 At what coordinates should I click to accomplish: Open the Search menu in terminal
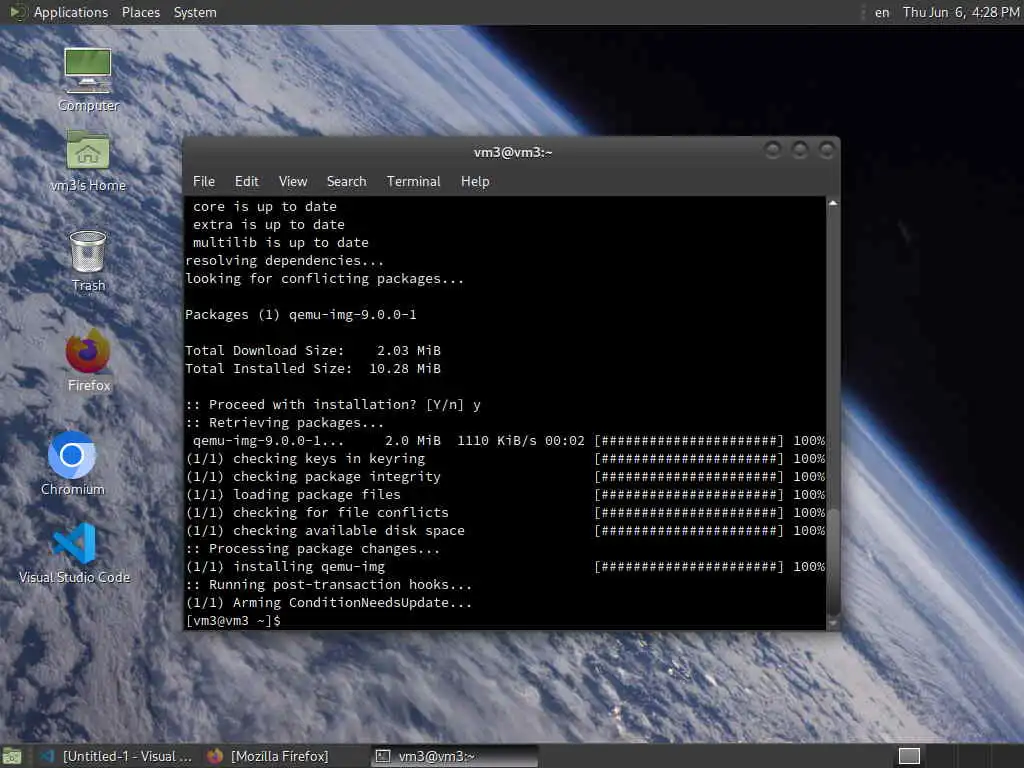point(346,182)
